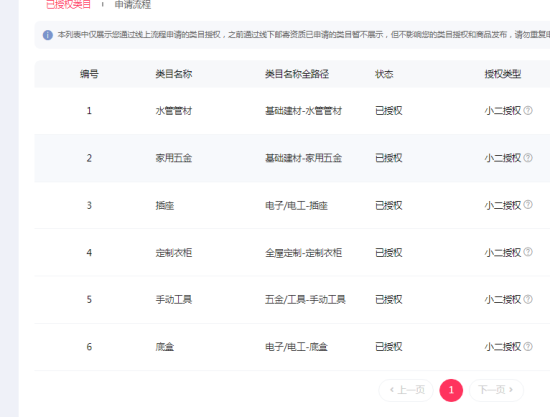This screenshot has height=417, width=550.
Task: Click the 授权类型 column header
Action: click(x=503, y=74)
